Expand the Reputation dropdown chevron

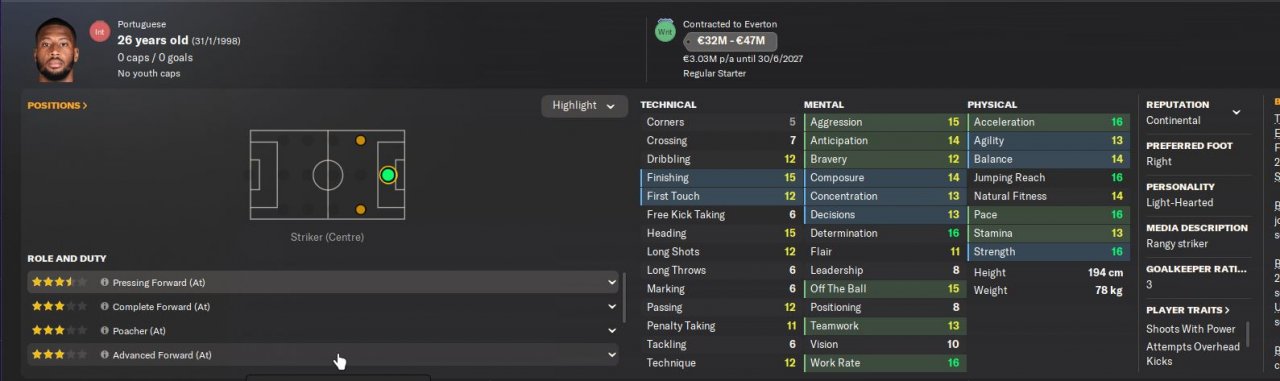[1237, 112]
